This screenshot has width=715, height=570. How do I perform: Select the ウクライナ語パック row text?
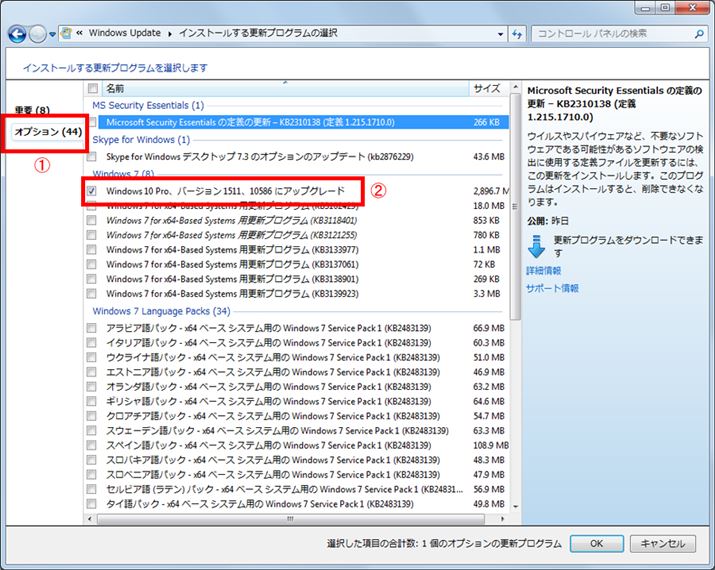(273, 357)
